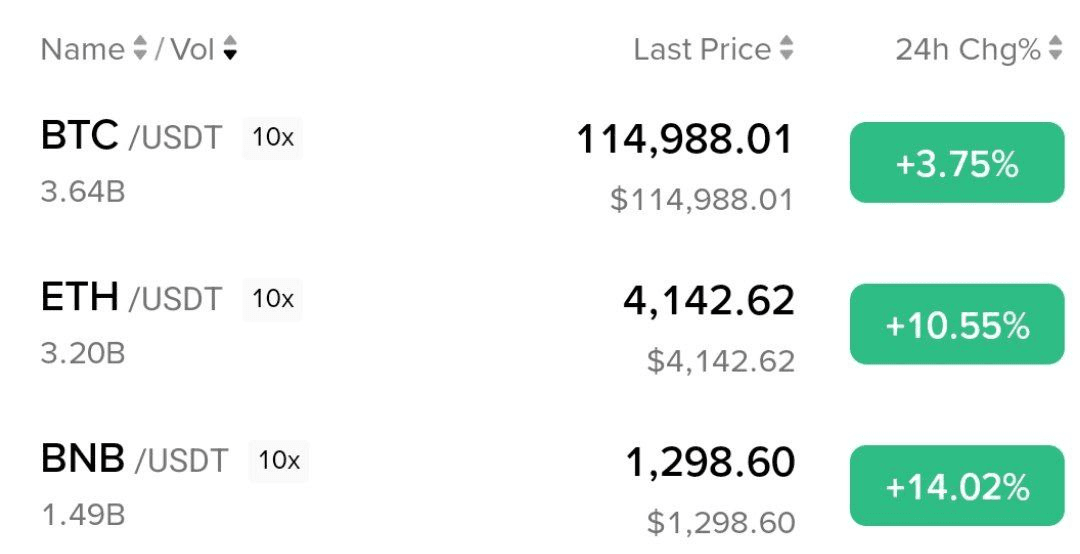
Task: Sort by Vol column arrows
Action: pos(230,49)
